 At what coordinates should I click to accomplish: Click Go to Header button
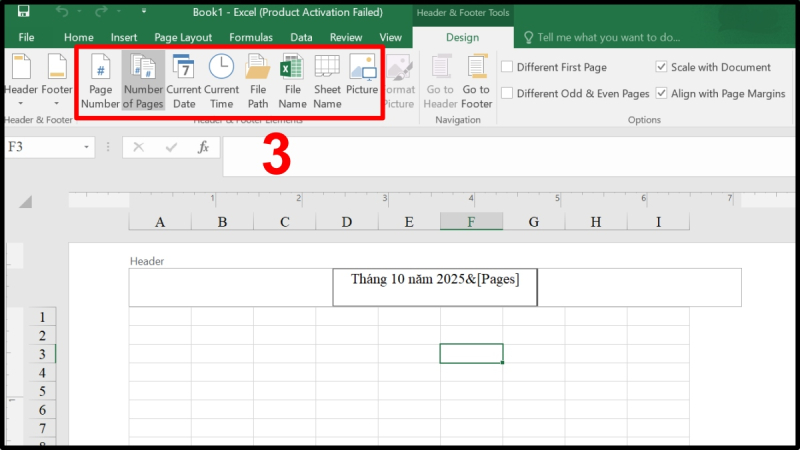[440, 81]
